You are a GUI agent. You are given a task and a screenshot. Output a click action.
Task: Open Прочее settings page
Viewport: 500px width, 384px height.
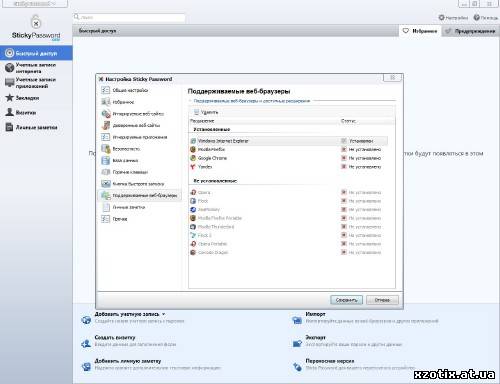point(115,219)
